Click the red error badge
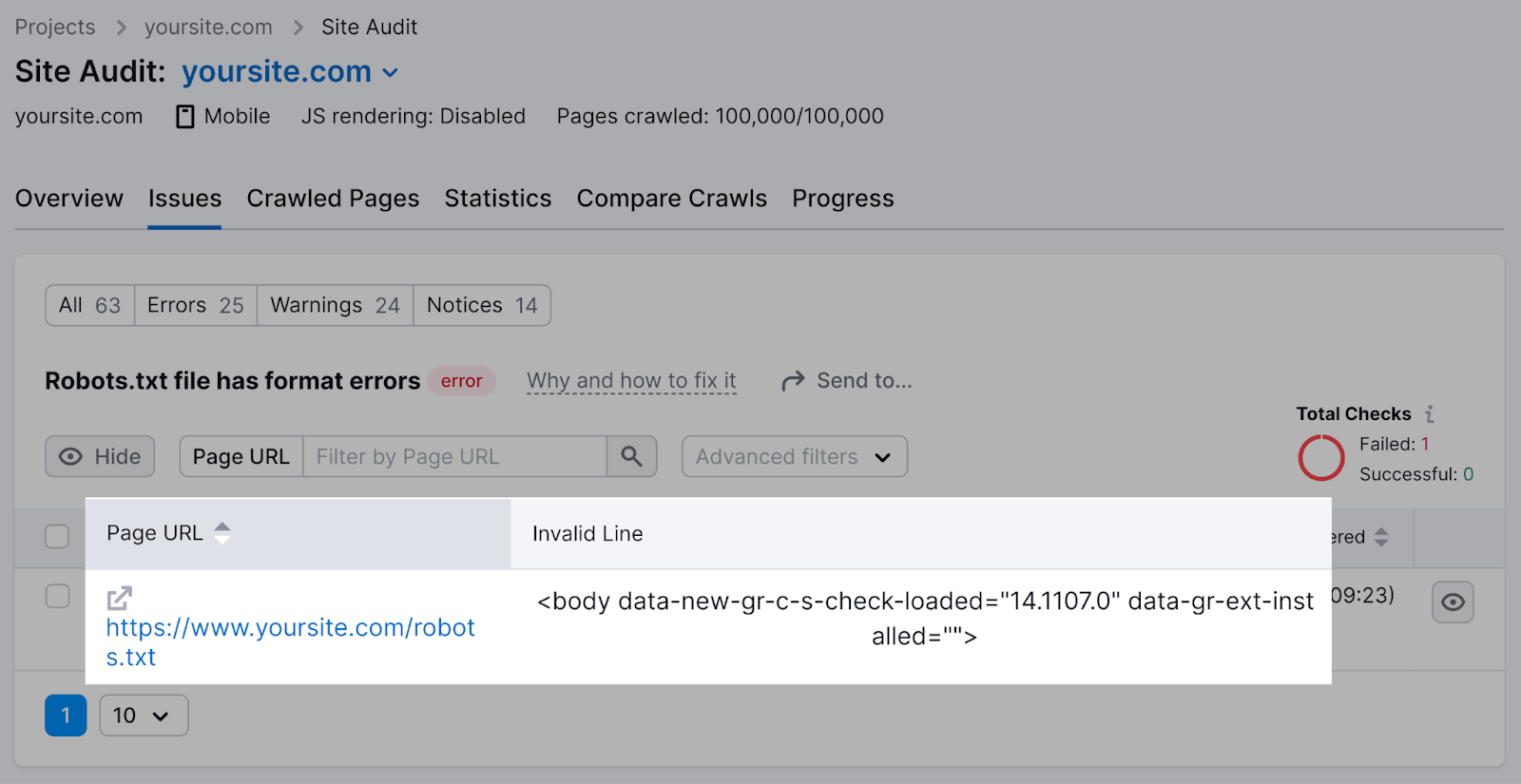 461,381
